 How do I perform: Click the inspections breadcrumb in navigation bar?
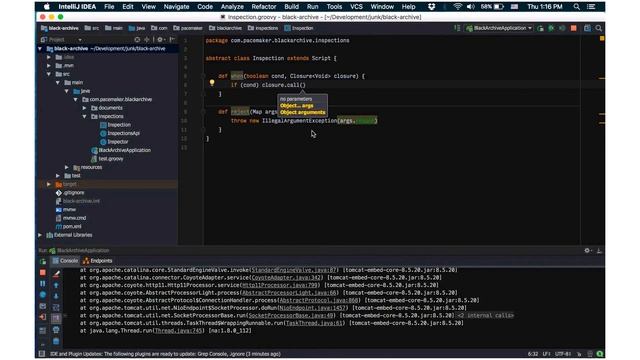pos(263,28)
